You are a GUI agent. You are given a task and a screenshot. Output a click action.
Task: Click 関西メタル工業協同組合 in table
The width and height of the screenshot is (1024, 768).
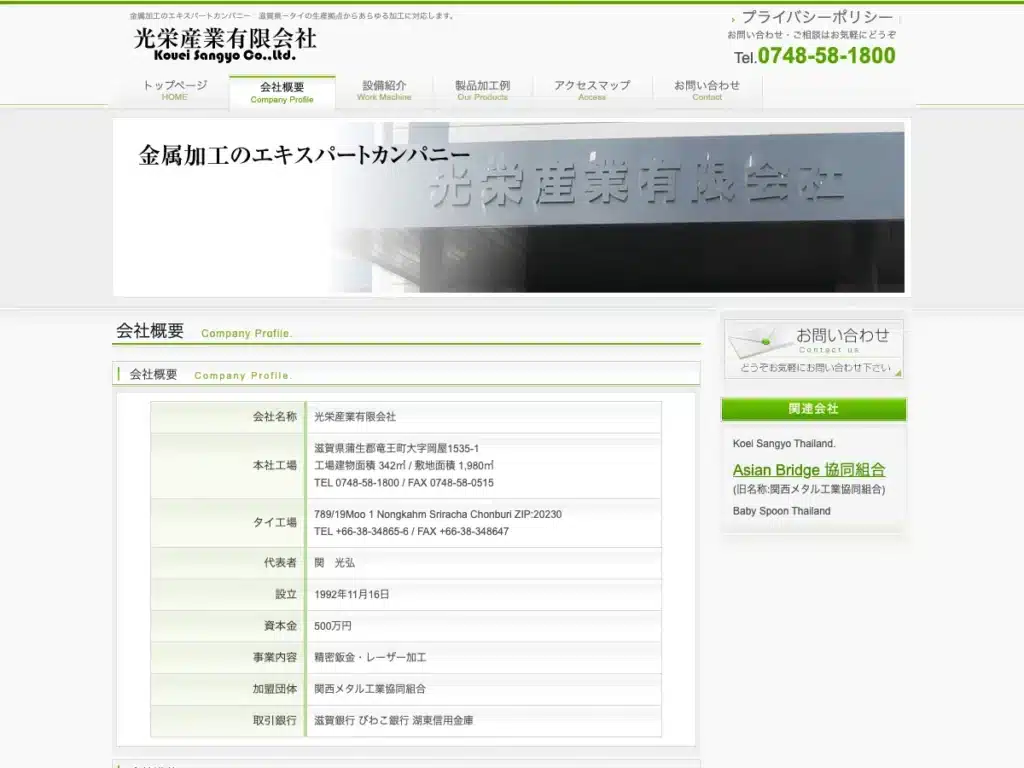[370, 689]
